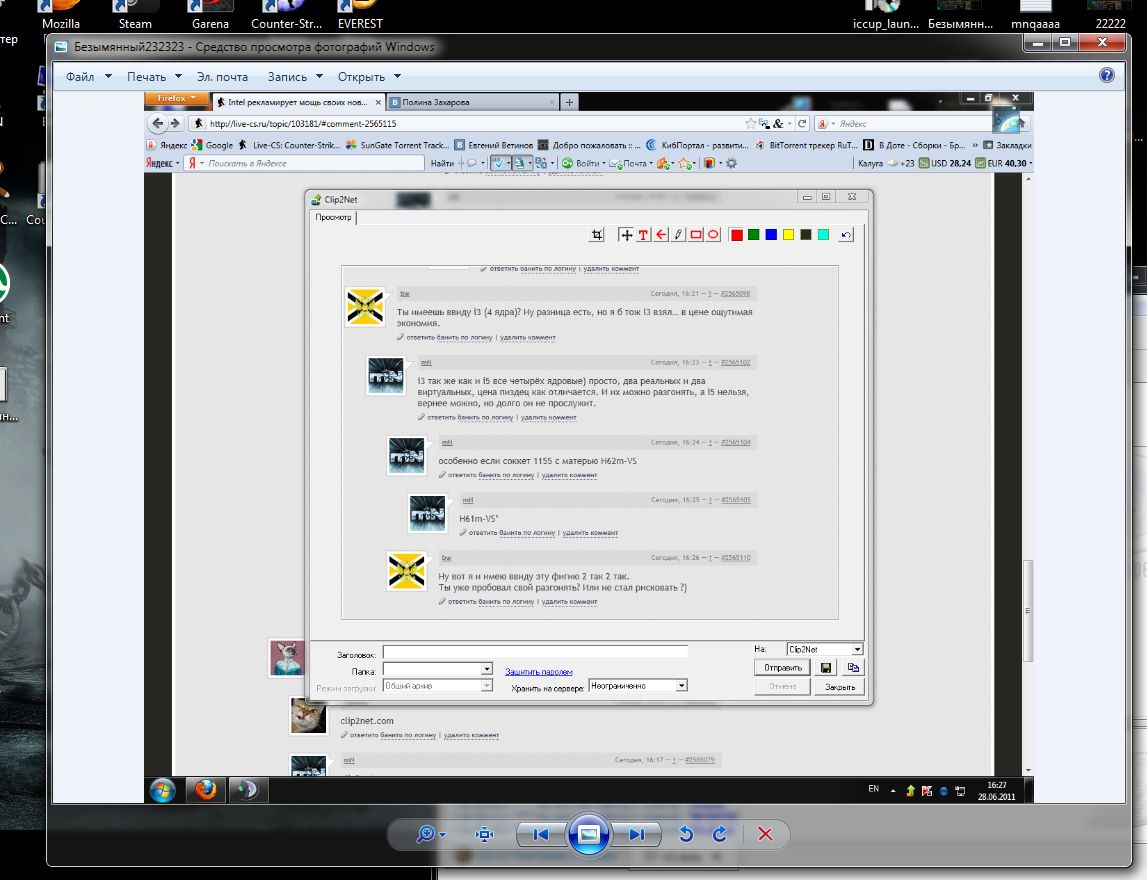1147x880 pixels.
Task: Open the Печать menu in Photo Viewer
Action: click(x=154, y=77)
